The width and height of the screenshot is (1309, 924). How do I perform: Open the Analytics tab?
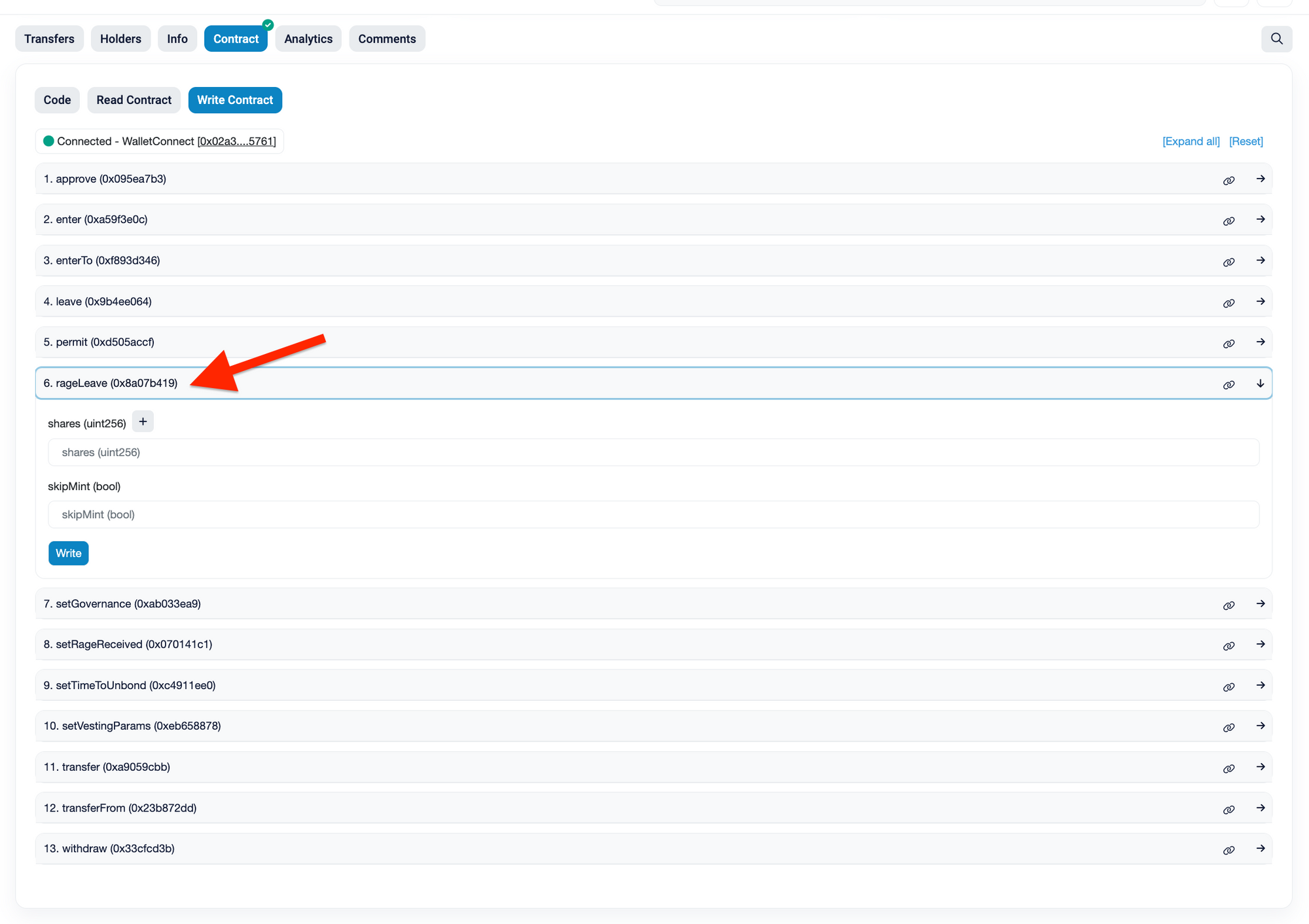pos(308,39)
